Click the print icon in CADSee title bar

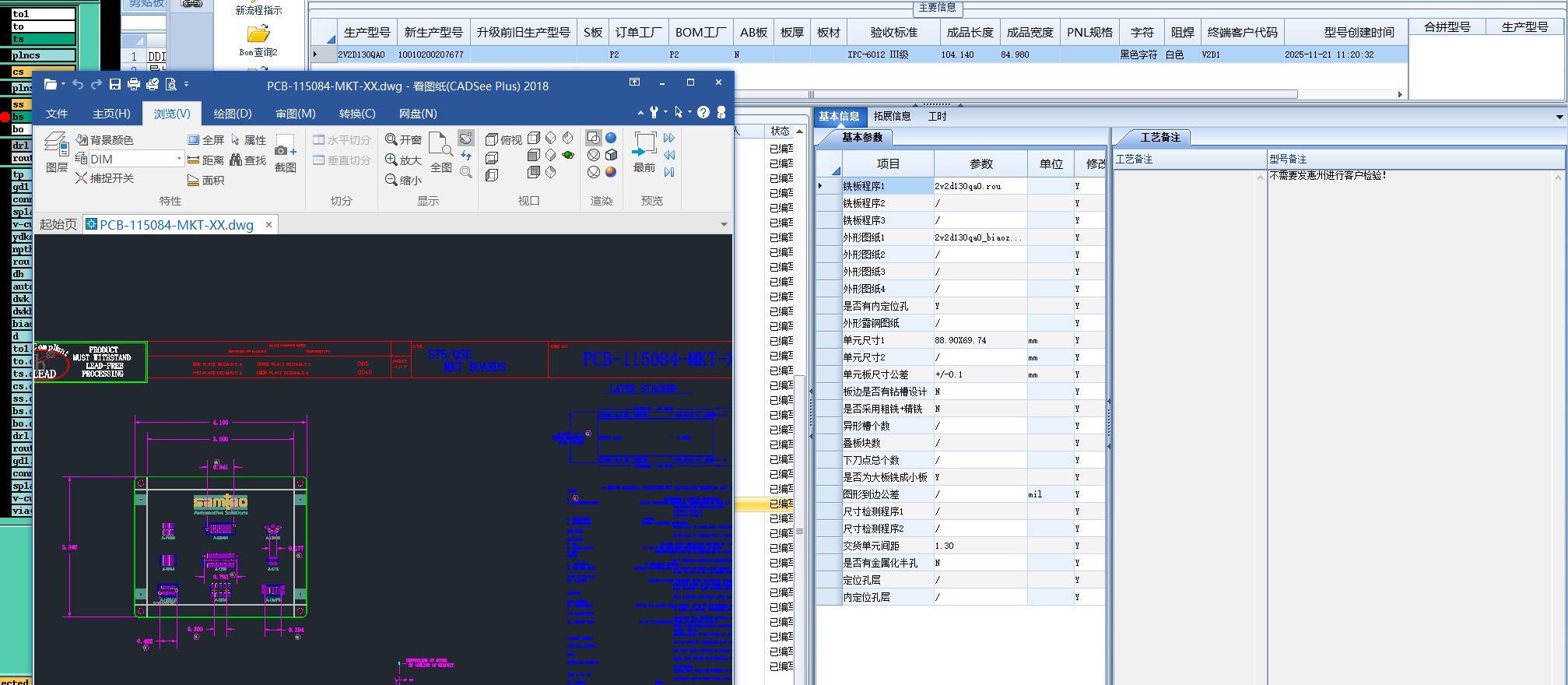tap(134, 84)
